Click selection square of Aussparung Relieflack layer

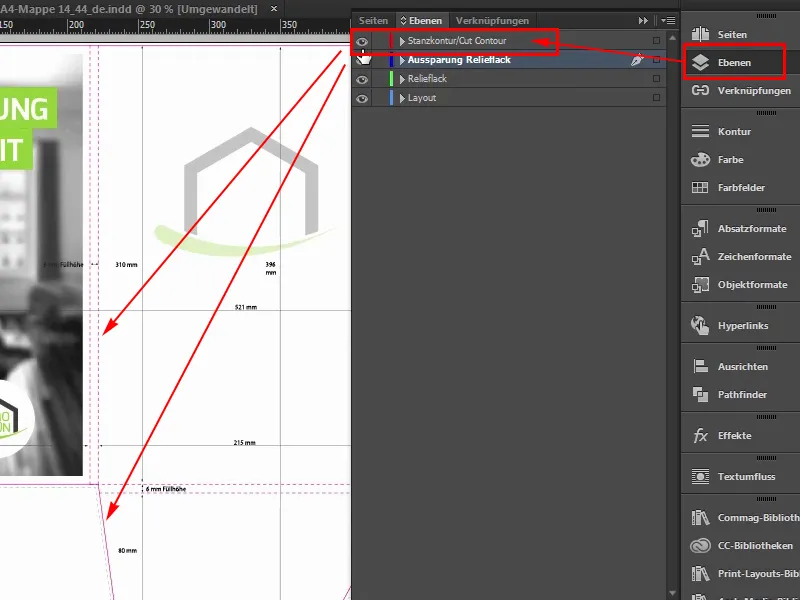[656, 60]
